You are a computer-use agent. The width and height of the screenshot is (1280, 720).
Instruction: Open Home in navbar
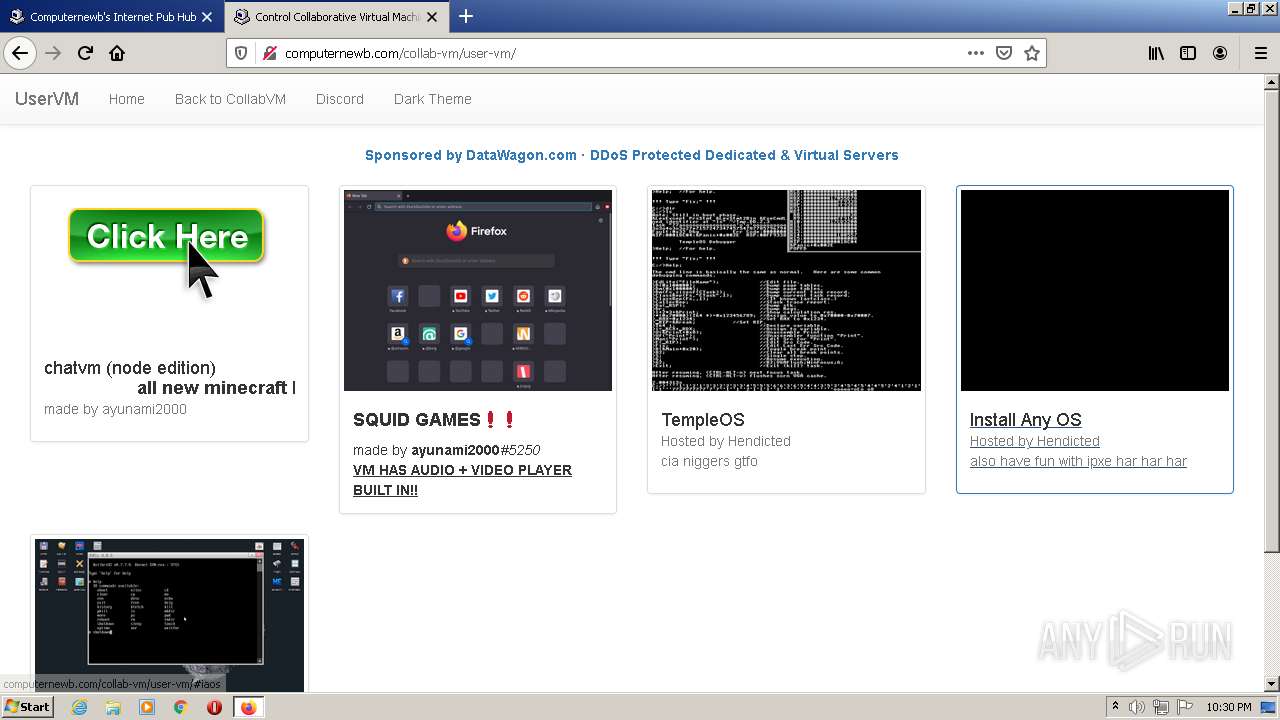(x=127, y=99)
